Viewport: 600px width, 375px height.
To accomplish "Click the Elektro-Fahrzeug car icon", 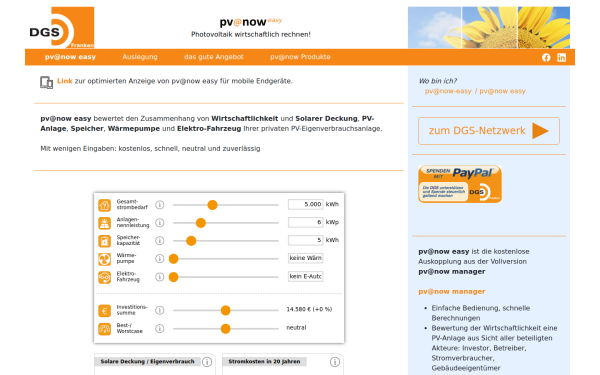I will (x=104, y=277).
